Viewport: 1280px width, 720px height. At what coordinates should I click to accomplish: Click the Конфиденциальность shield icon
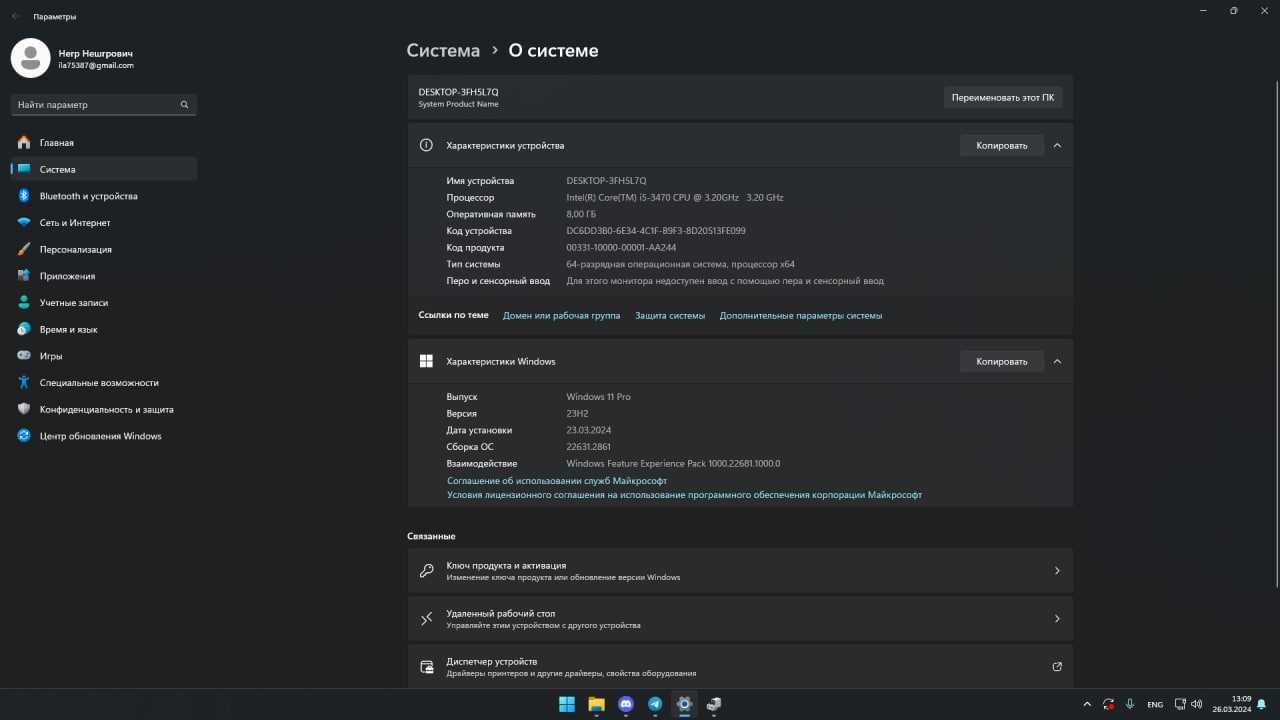click(24, 409)
